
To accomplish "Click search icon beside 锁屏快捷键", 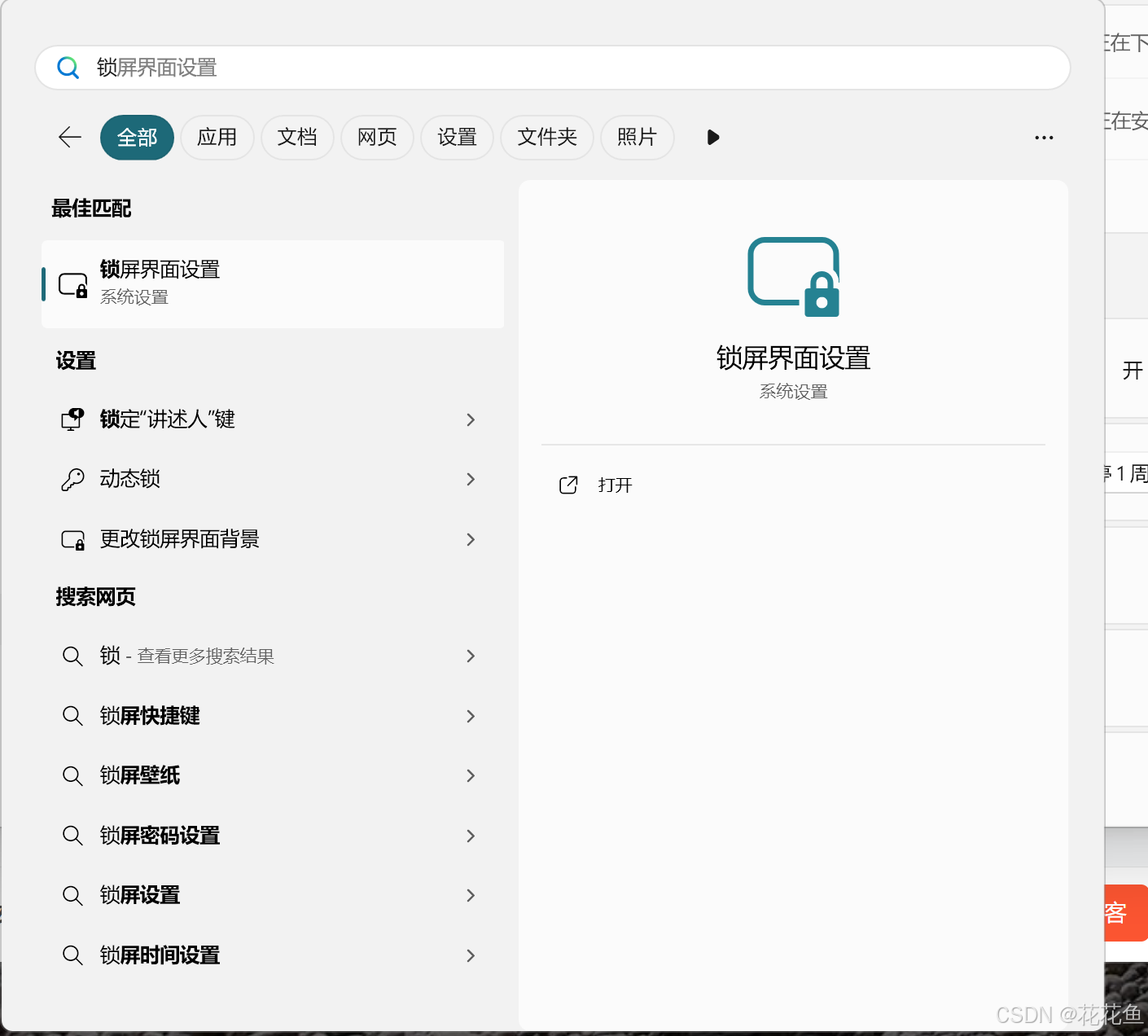I will 72,716.
